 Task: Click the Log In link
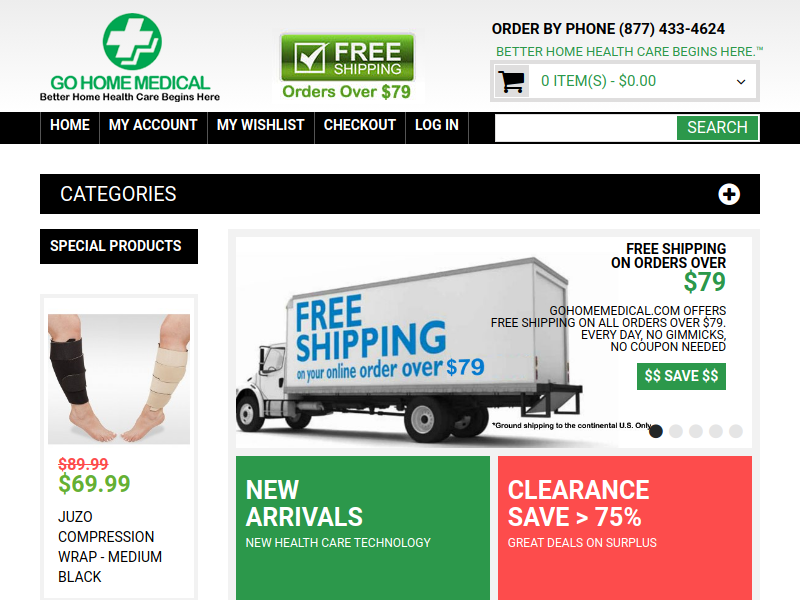pyautogui.click(x=437, y=125)
